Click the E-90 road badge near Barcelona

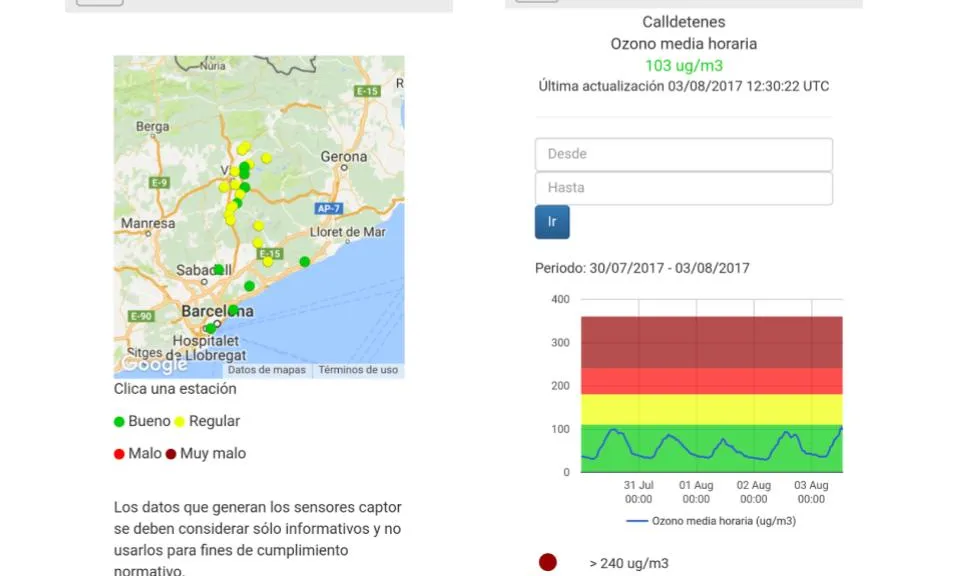[141, 316]
